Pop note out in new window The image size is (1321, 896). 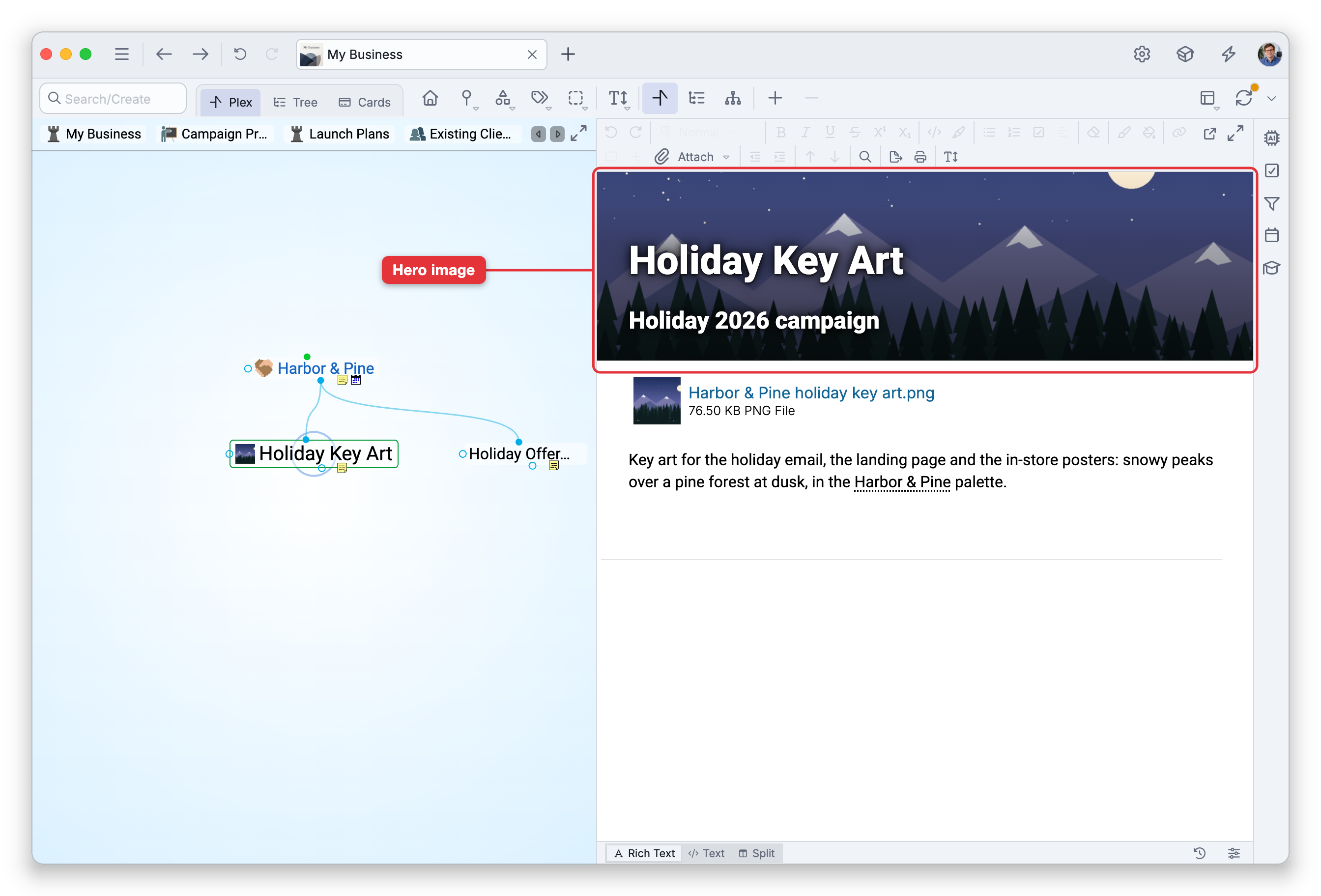coord(1209,133)
